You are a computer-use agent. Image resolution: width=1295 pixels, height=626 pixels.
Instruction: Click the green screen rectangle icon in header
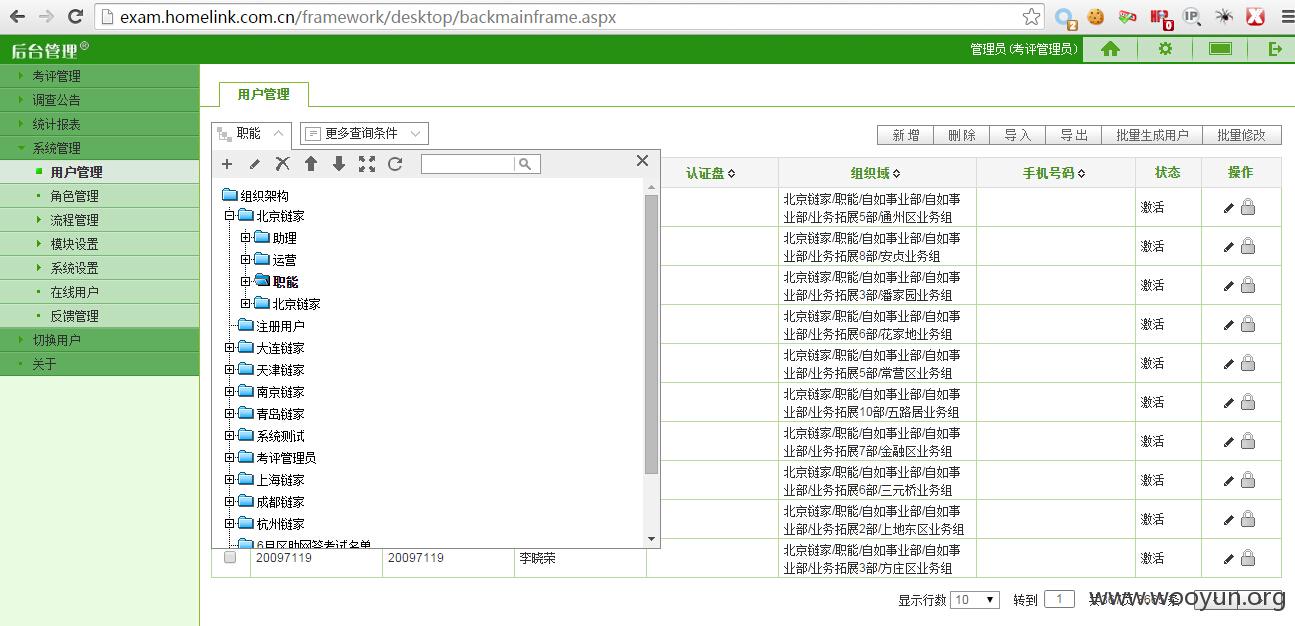click(1220, 49)
